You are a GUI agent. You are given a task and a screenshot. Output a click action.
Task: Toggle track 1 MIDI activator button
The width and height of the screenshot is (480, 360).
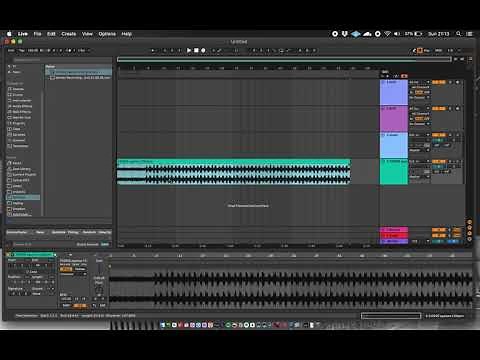tap(439, 82)
